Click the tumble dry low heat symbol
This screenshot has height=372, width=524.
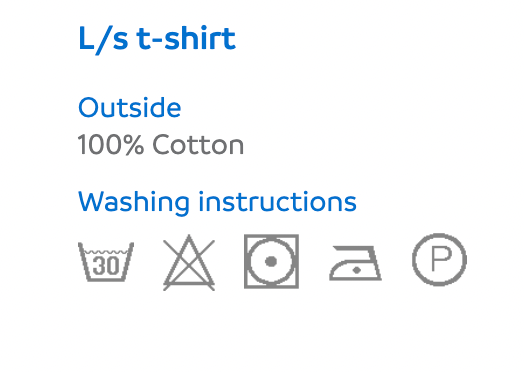click(x=271, y=261)
